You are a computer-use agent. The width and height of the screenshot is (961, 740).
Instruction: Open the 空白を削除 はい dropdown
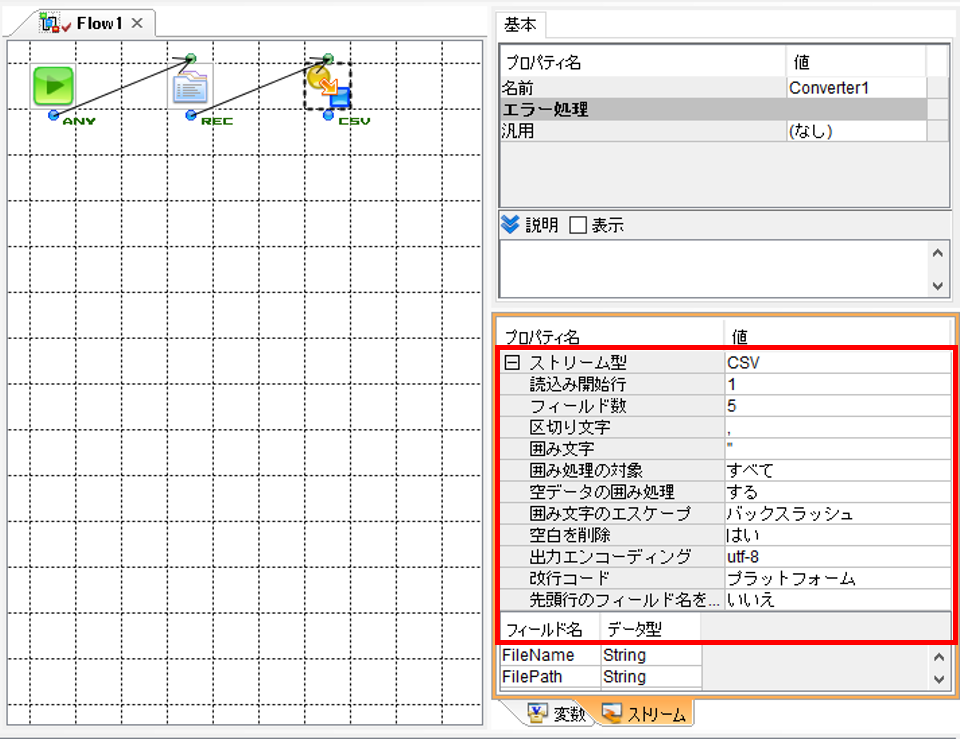tap(837, 535)
